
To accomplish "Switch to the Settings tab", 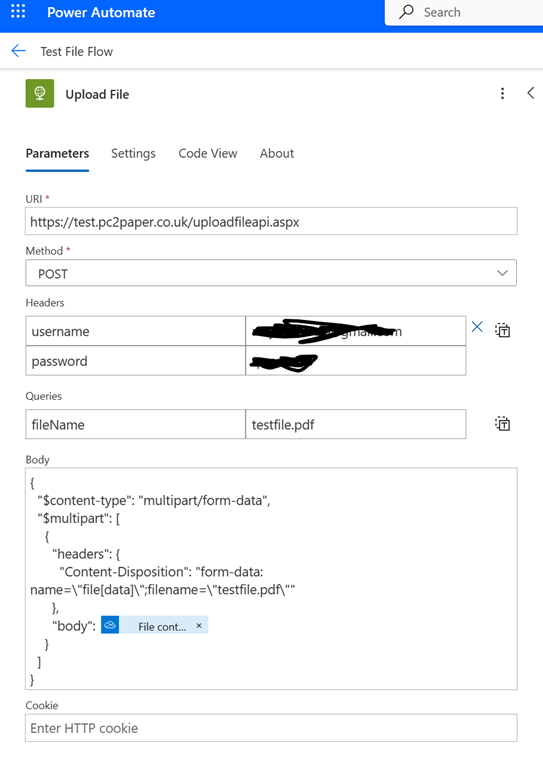I will 133,153.
